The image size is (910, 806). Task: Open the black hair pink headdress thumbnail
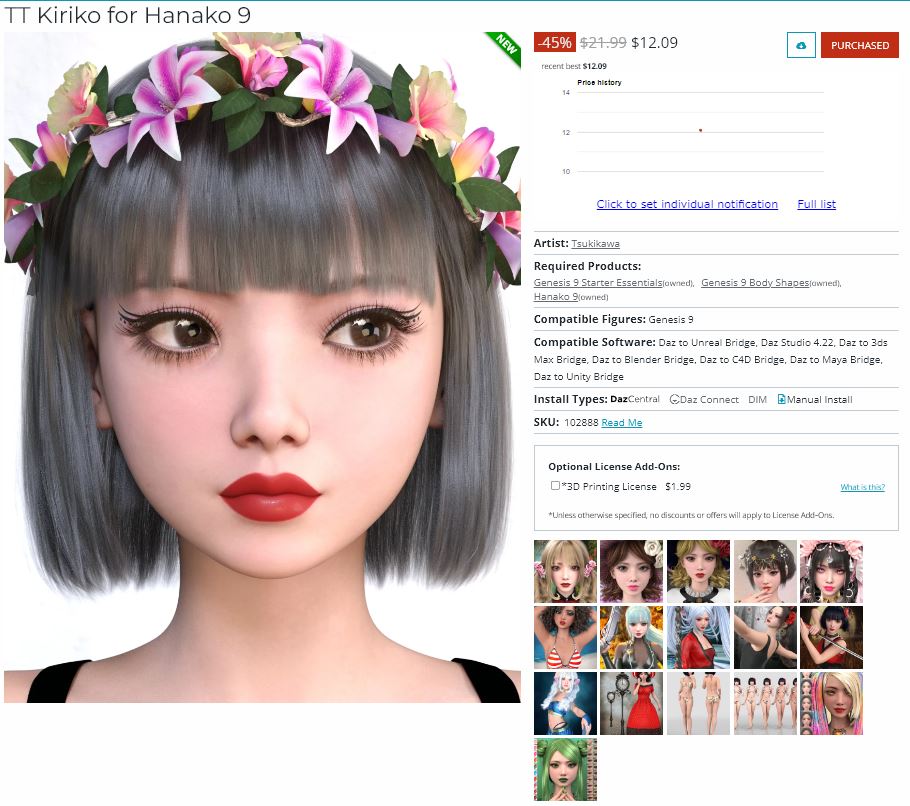[831, 571]
